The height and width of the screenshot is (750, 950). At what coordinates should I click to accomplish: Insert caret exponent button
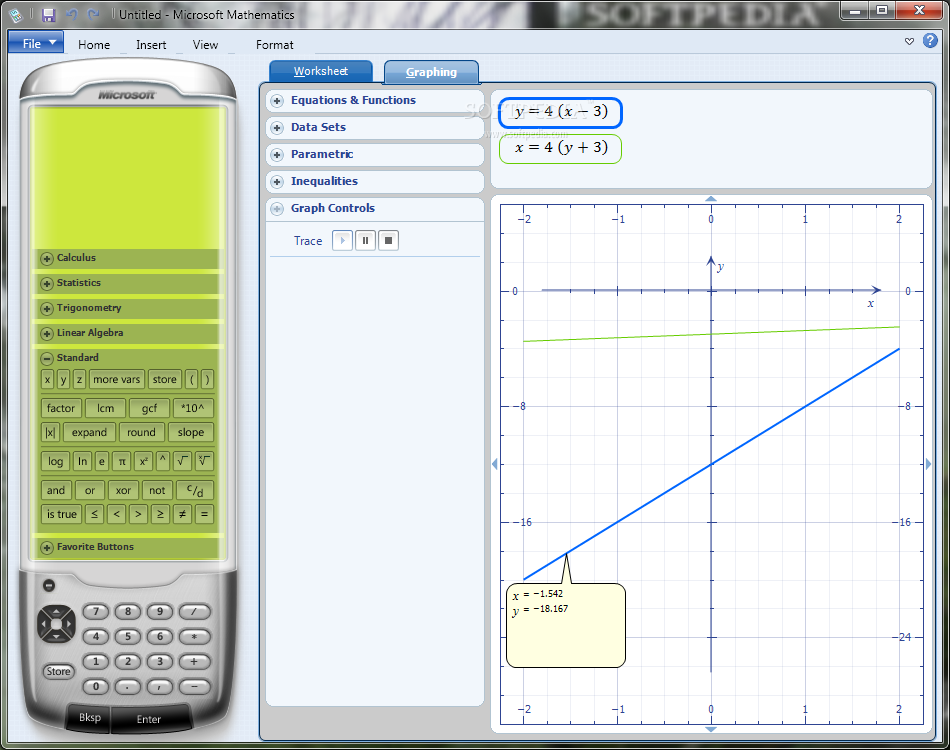[x=162, y=461]
